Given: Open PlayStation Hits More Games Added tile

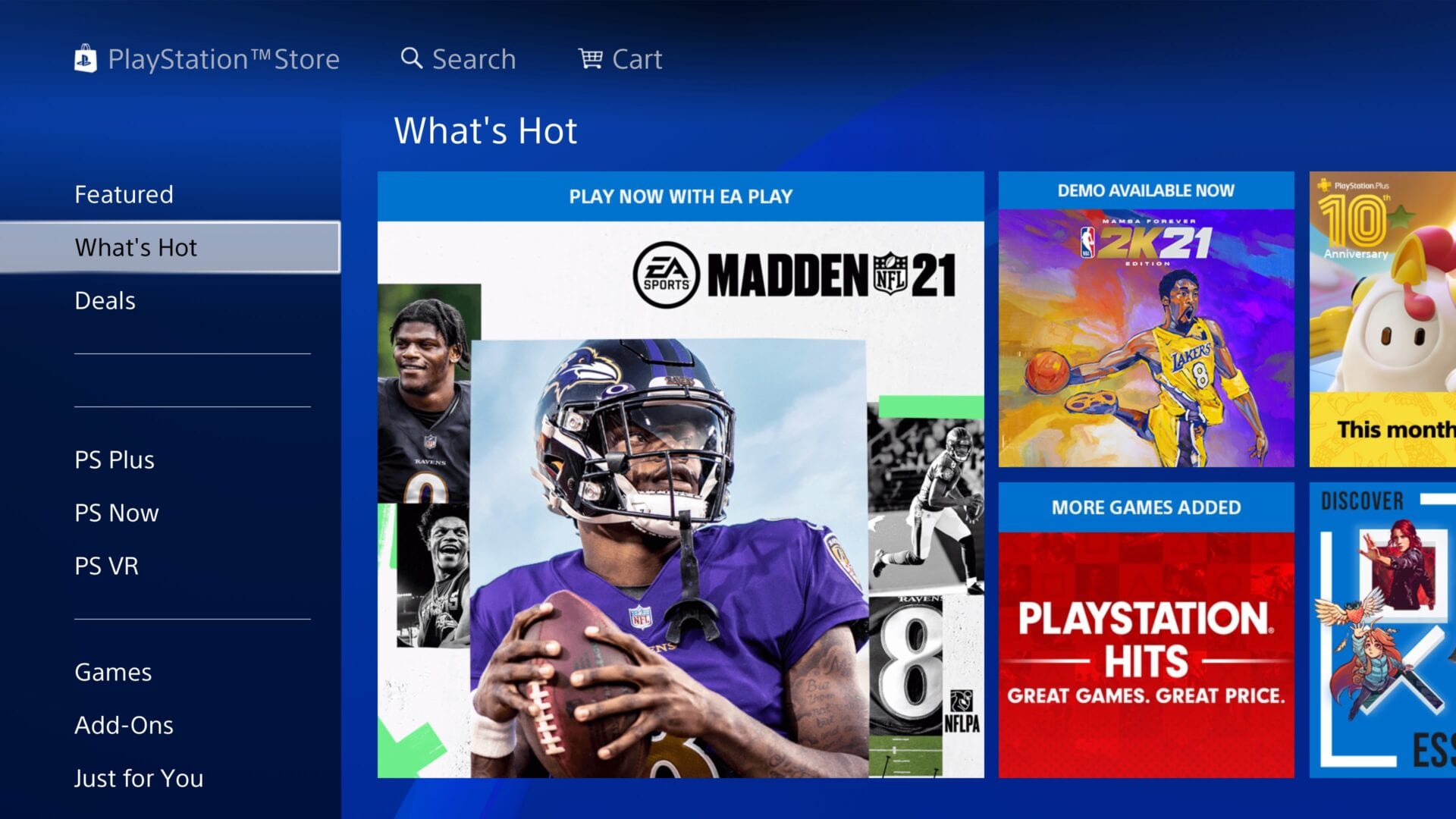Looking at the screenshot, I should [1146, 630].
